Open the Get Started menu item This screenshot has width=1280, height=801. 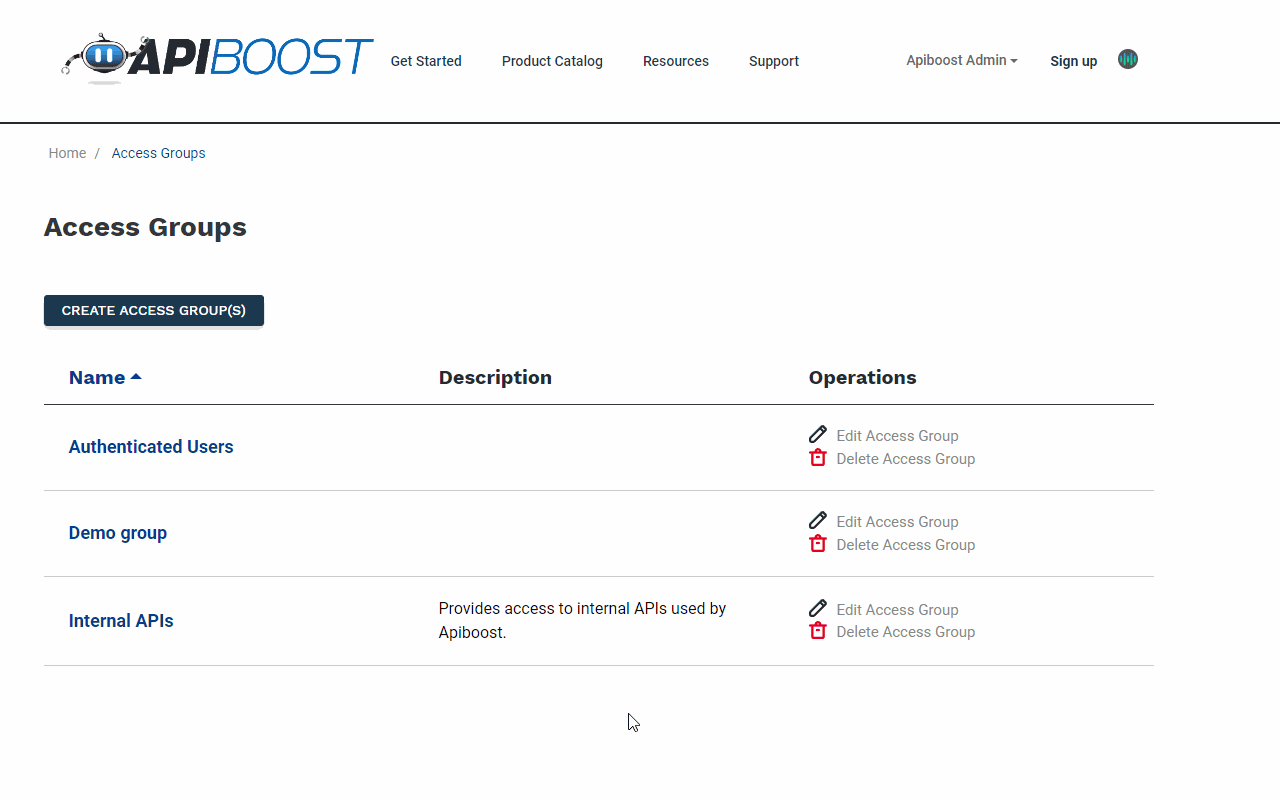coord(426,61)
